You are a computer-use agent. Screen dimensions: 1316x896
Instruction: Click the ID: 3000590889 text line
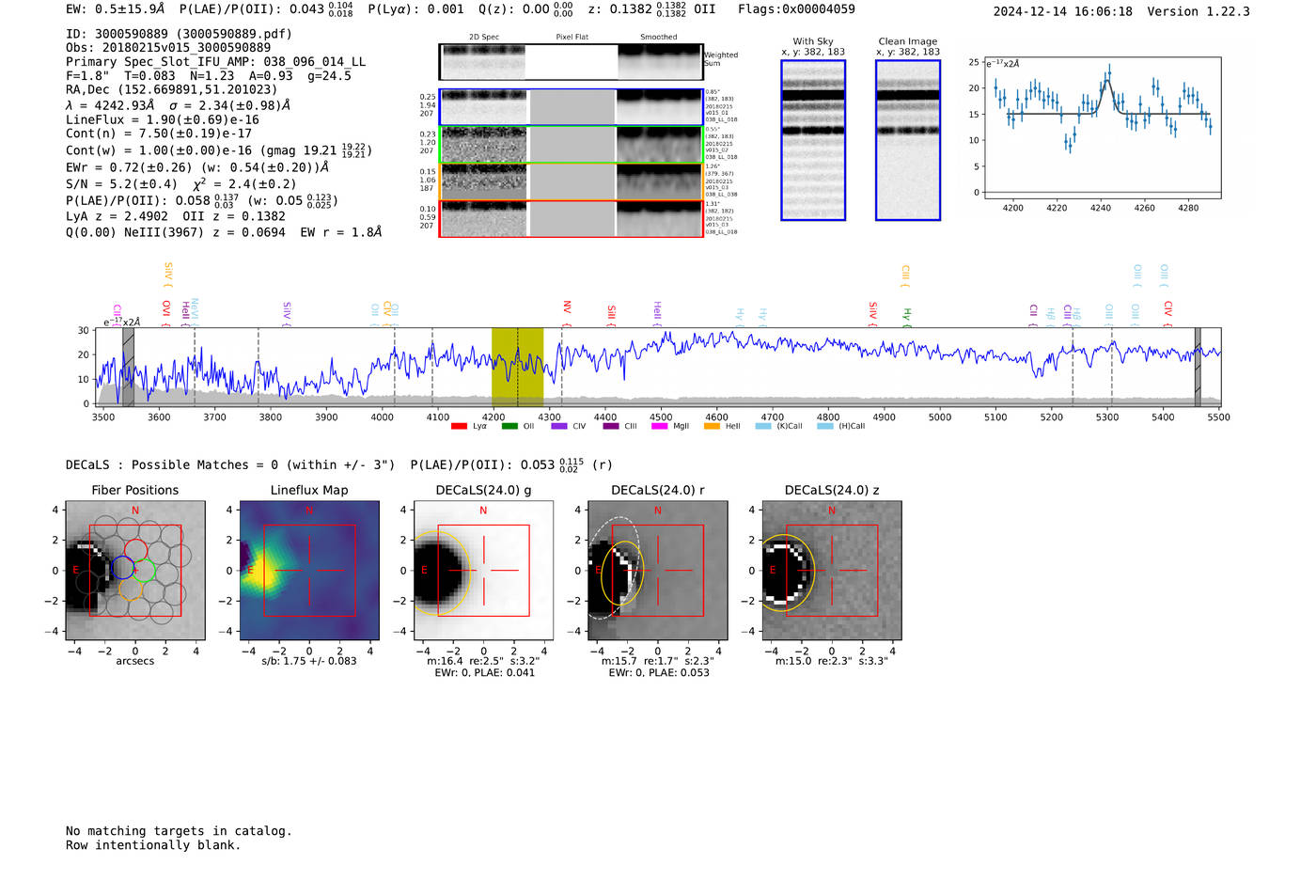pyautogui.click(x=179, y=34)
